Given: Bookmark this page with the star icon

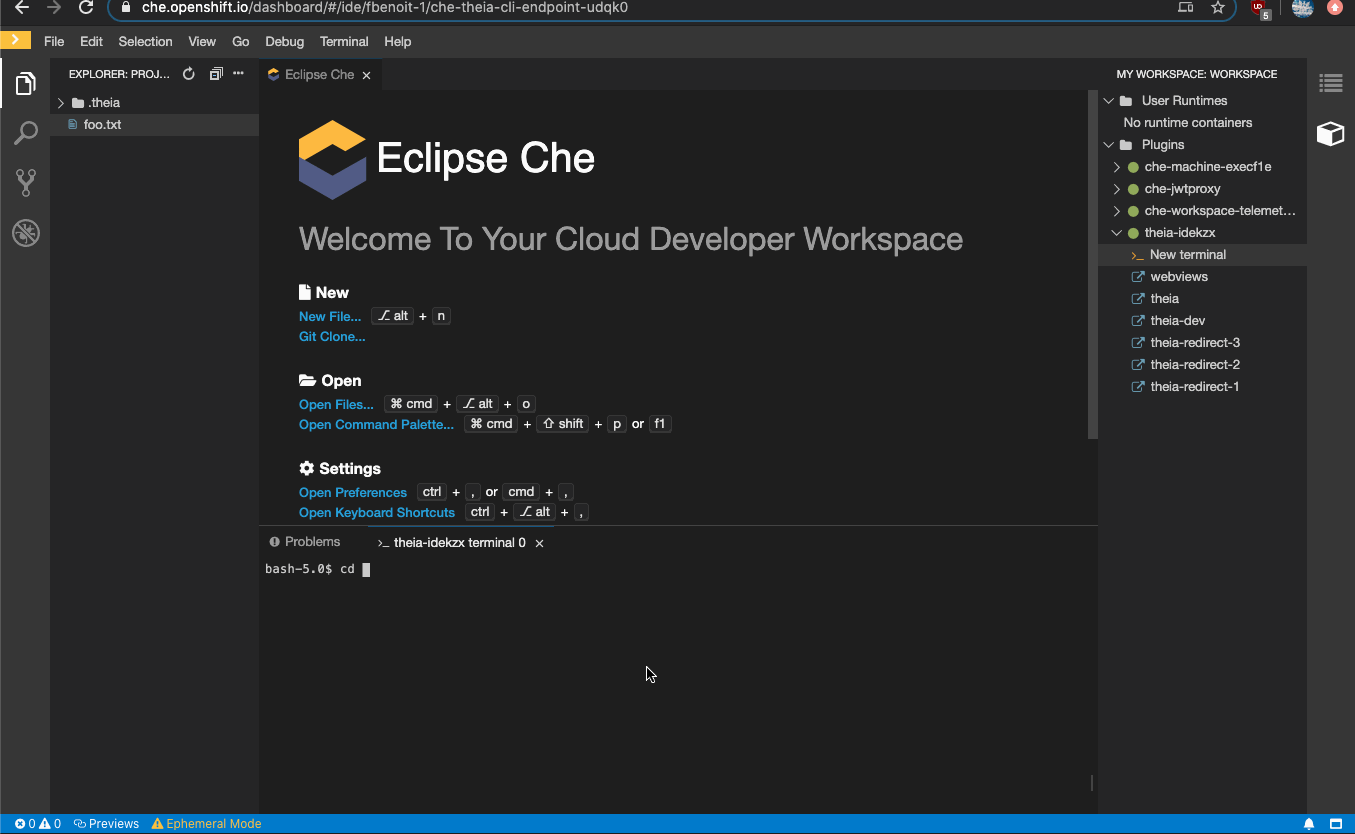Looking at the screenshot, I should [x=1218, y=8].
